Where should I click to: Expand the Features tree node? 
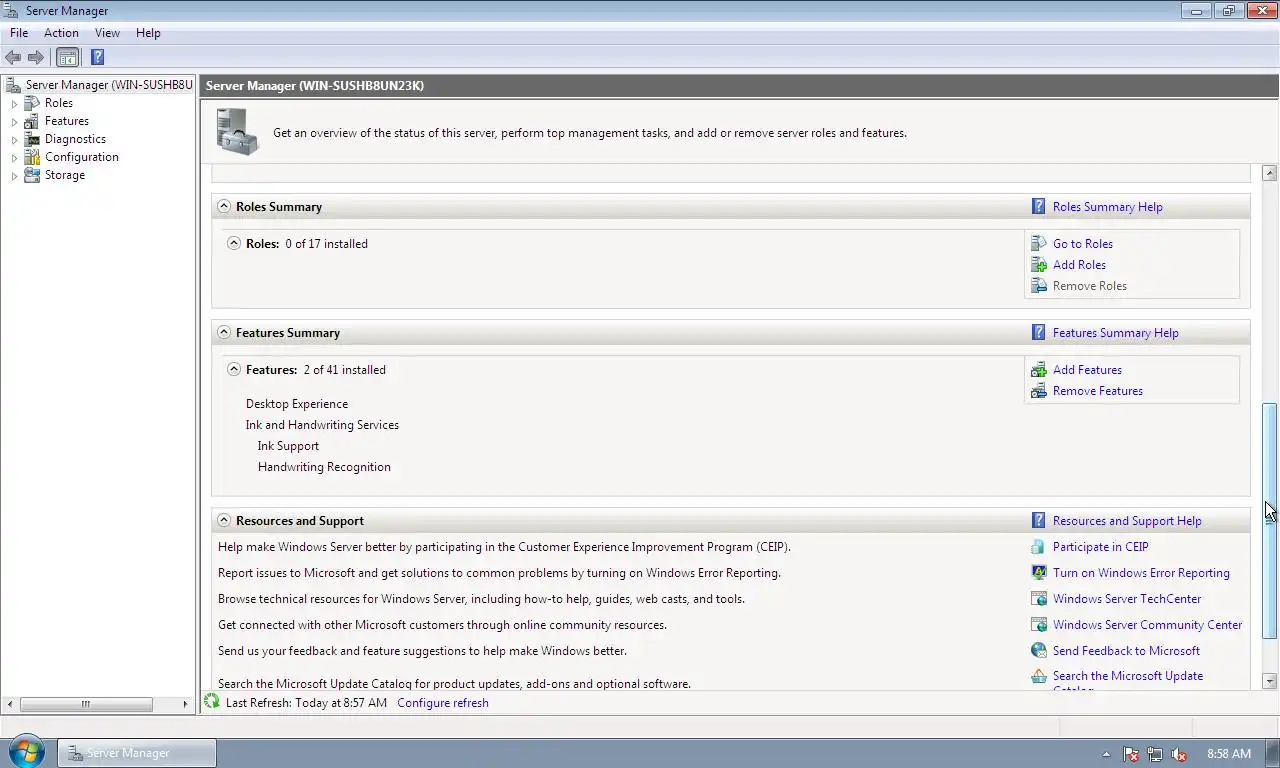[14, 122]
